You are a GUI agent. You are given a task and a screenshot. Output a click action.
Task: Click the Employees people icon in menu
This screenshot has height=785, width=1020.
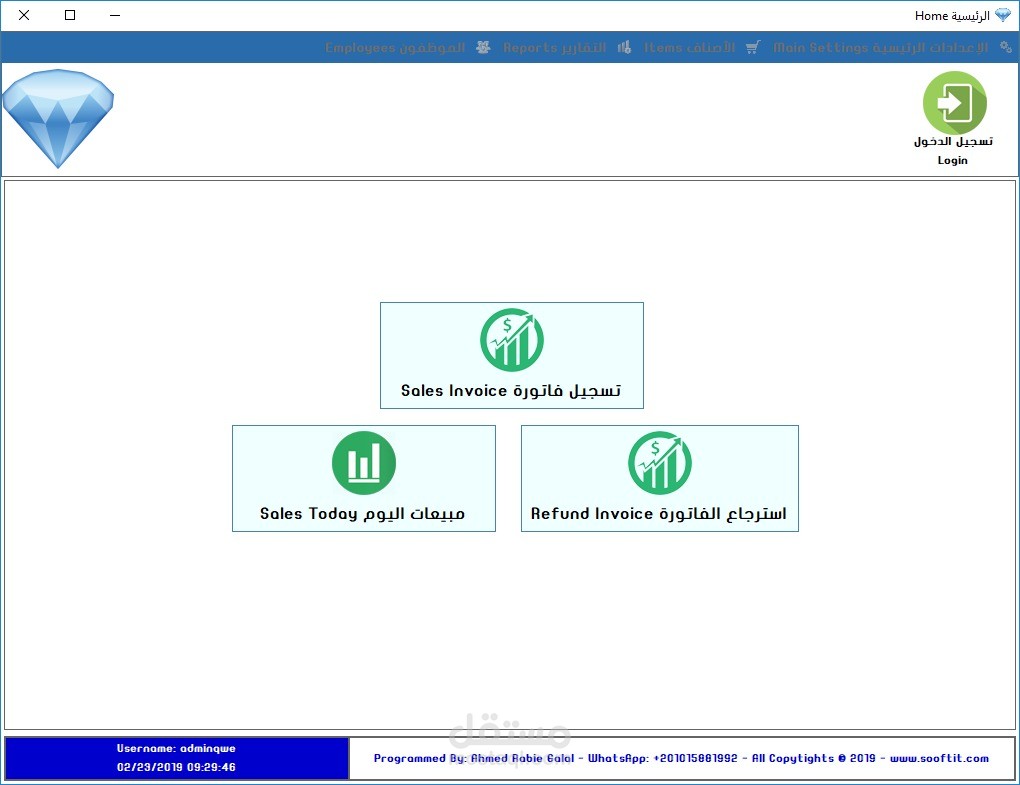[x=483, y=47]
